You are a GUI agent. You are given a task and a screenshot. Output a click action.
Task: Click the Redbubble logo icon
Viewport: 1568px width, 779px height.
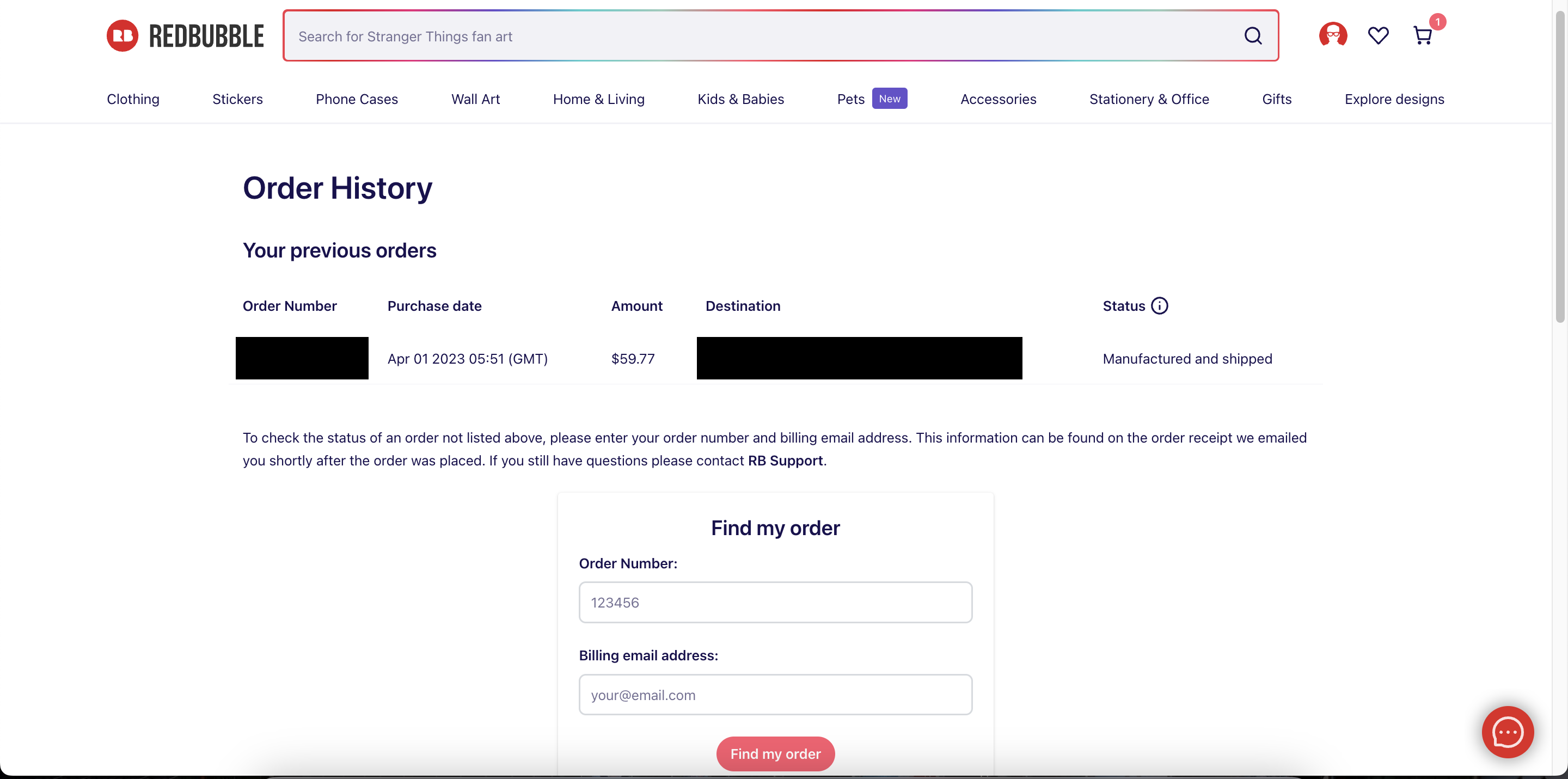122,36
